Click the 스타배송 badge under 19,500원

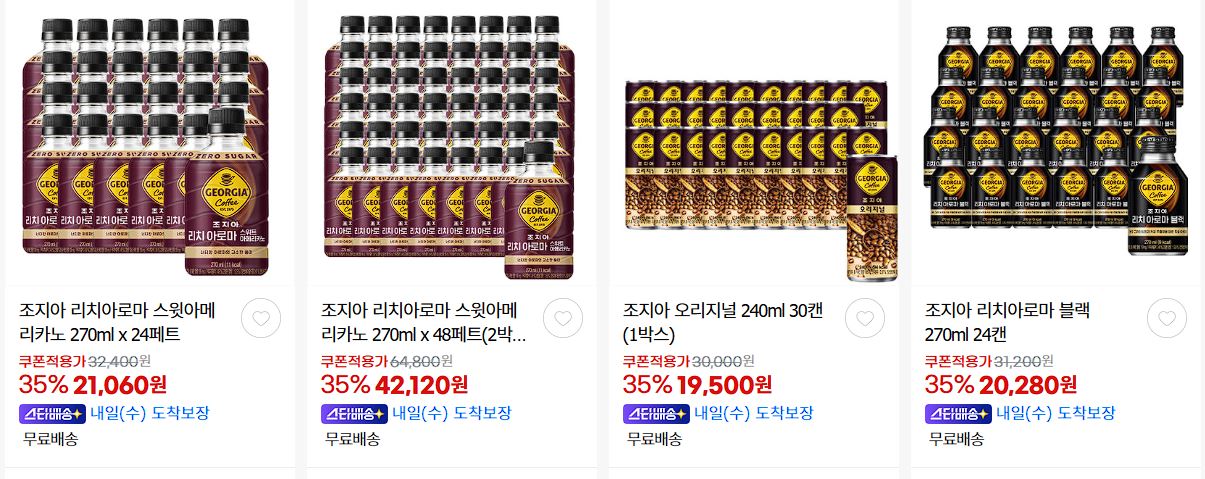(656, 413)
